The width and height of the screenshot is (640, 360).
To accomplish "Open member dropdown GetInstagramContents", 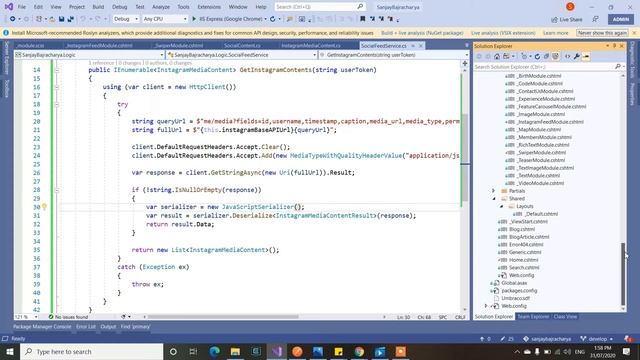I will (394, 55).
